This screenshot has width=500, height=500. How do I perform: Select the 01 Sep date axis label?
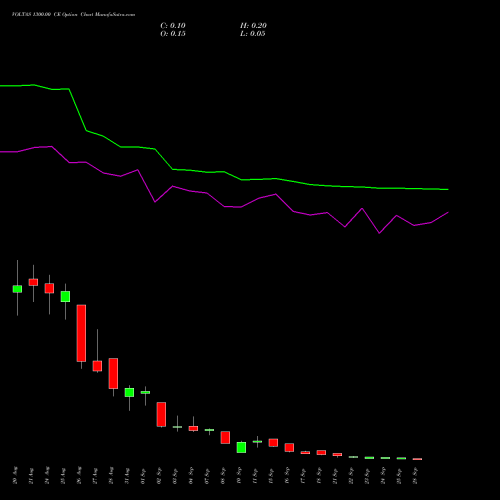(x=143, y=475)
